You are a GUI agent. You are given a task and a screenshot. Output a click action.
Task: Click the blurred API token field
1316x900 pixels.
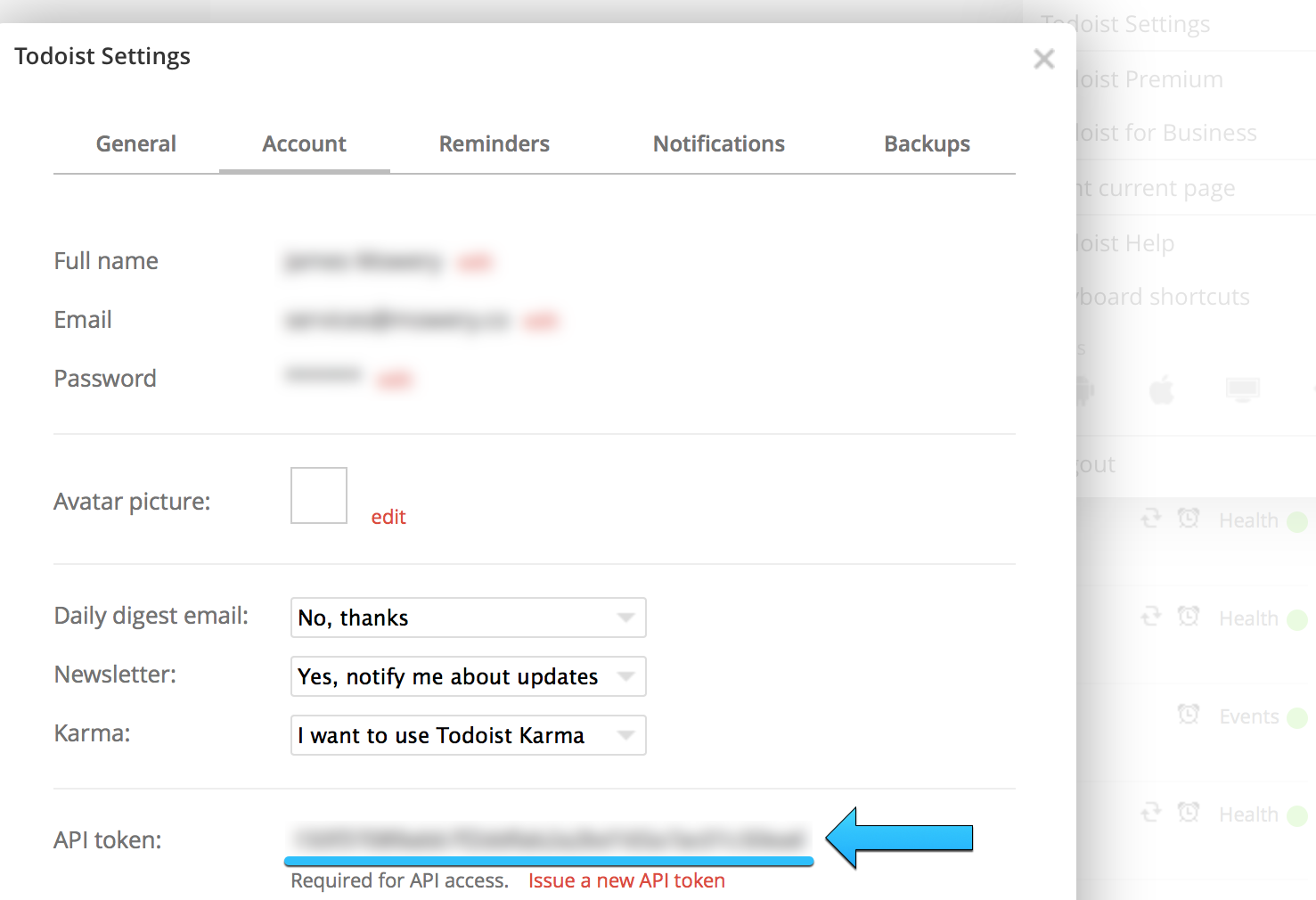549,839
